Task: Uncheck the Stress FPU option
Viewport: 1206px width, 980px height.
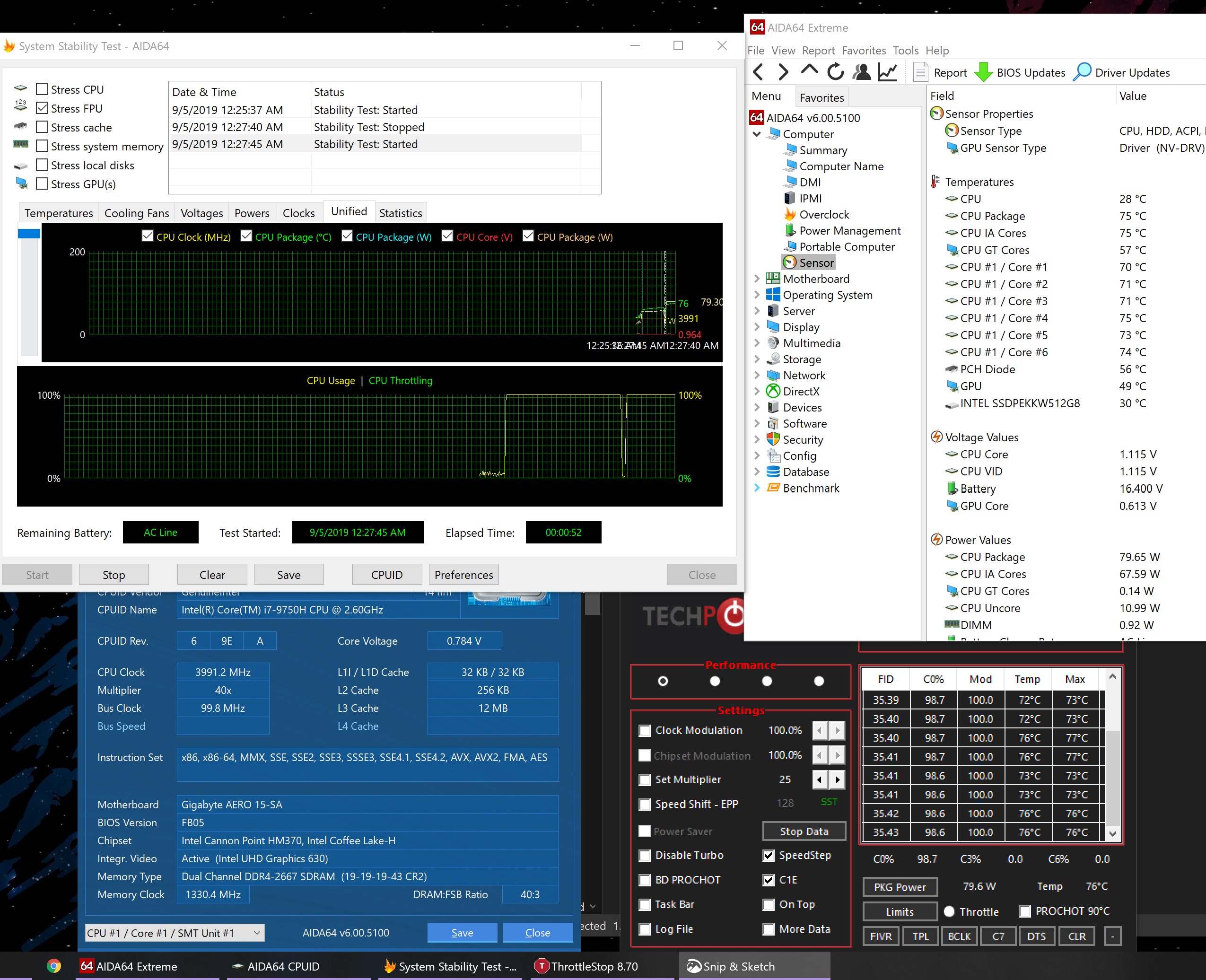Action: pyautogui.click(x=42, y=108)
